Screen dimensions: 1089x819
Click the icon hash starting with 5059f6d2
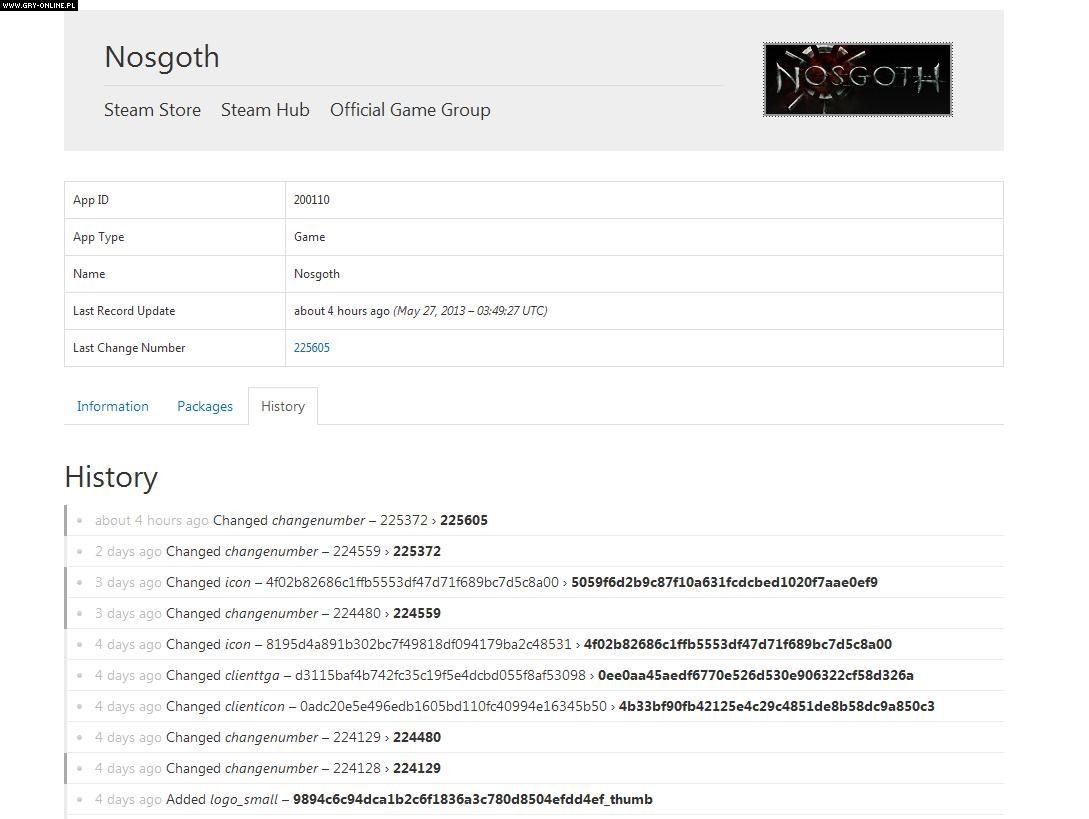pyautogui.click(x=723, y=582)
